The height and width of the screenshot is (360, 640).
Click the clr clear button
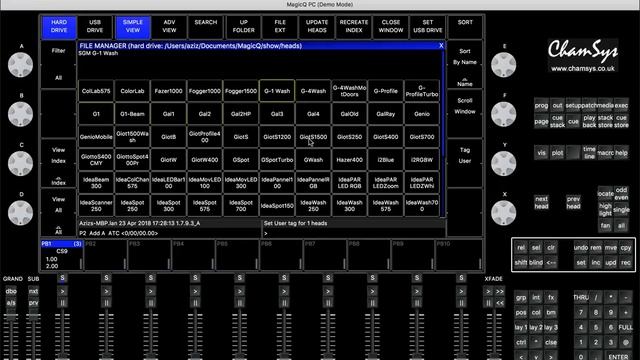[551, 248]
